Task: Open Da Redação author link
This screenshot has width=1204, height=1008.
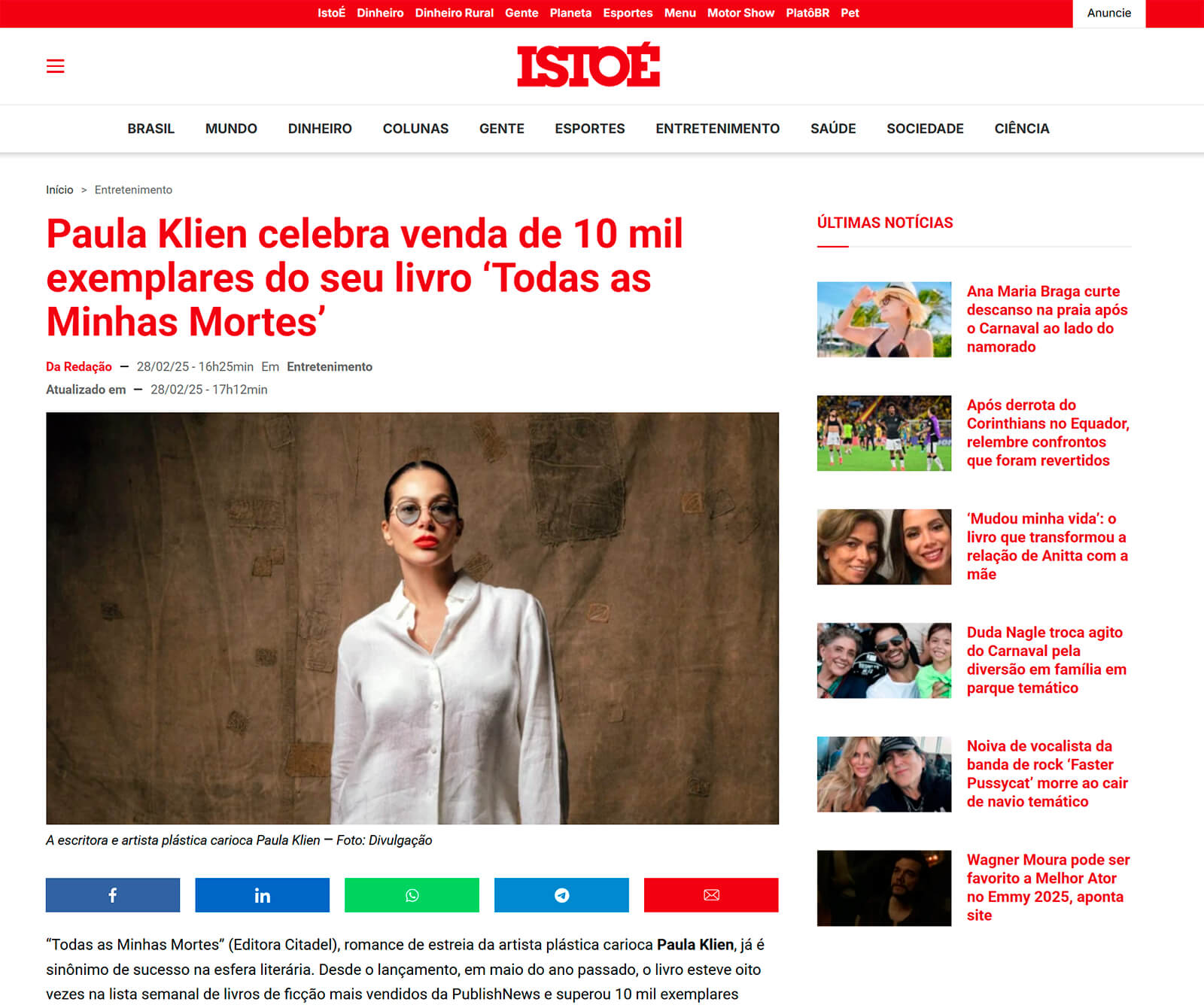Action: (79, 366)
